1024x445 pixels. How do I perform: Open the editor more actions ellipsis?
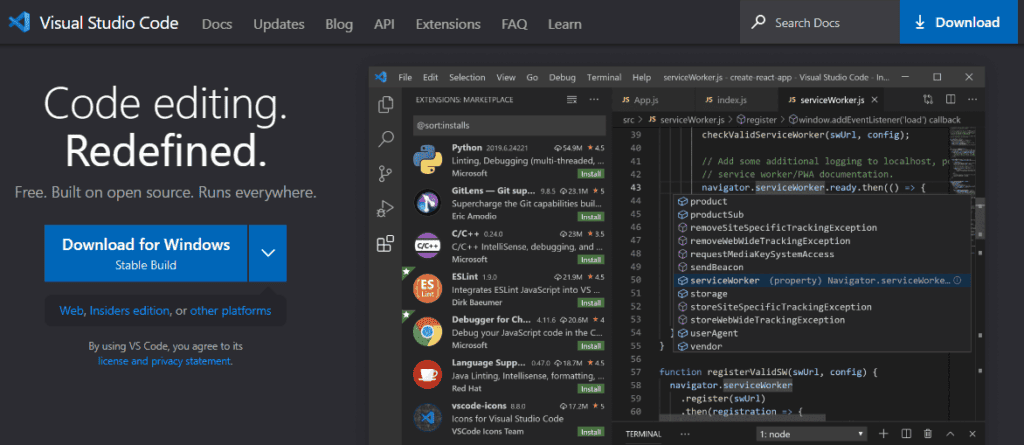(972, 100)
